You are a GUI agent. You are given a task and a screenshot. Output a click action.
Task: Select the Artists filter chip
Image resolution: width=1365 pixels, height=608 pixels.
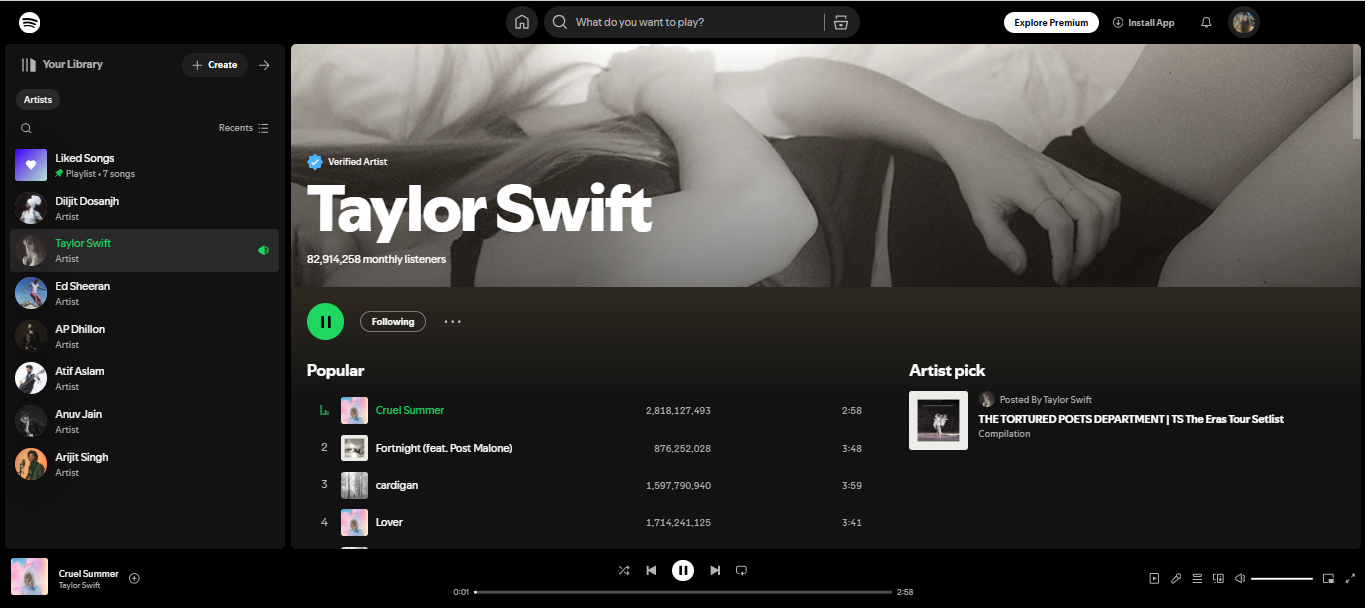[x=37, y=99]
